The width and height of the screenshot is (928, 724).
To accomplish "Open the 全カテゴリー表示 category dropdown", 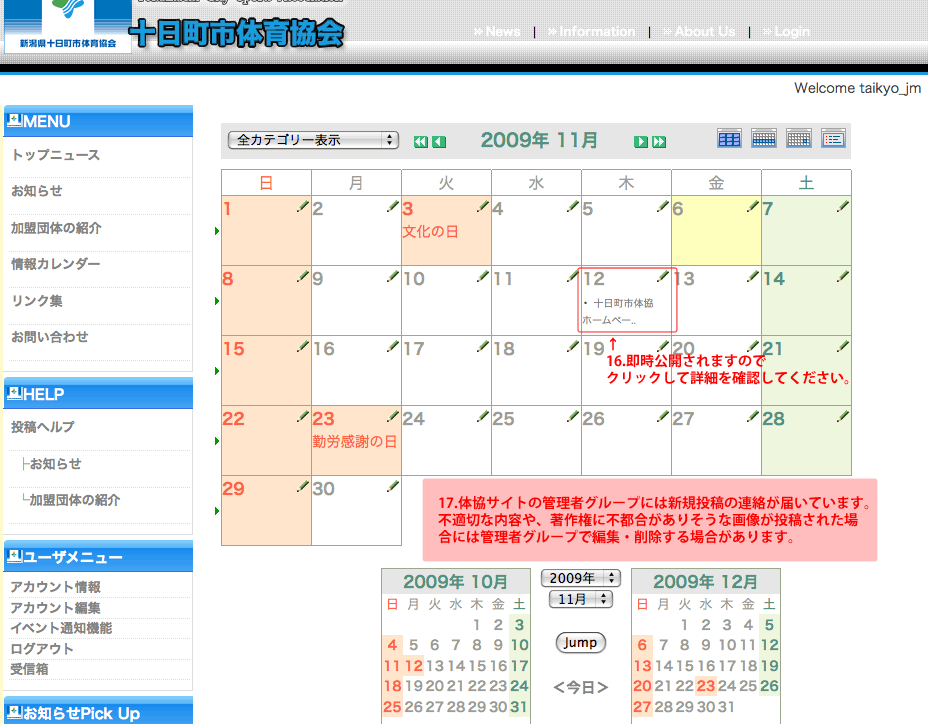I will [x=313, y=140].
